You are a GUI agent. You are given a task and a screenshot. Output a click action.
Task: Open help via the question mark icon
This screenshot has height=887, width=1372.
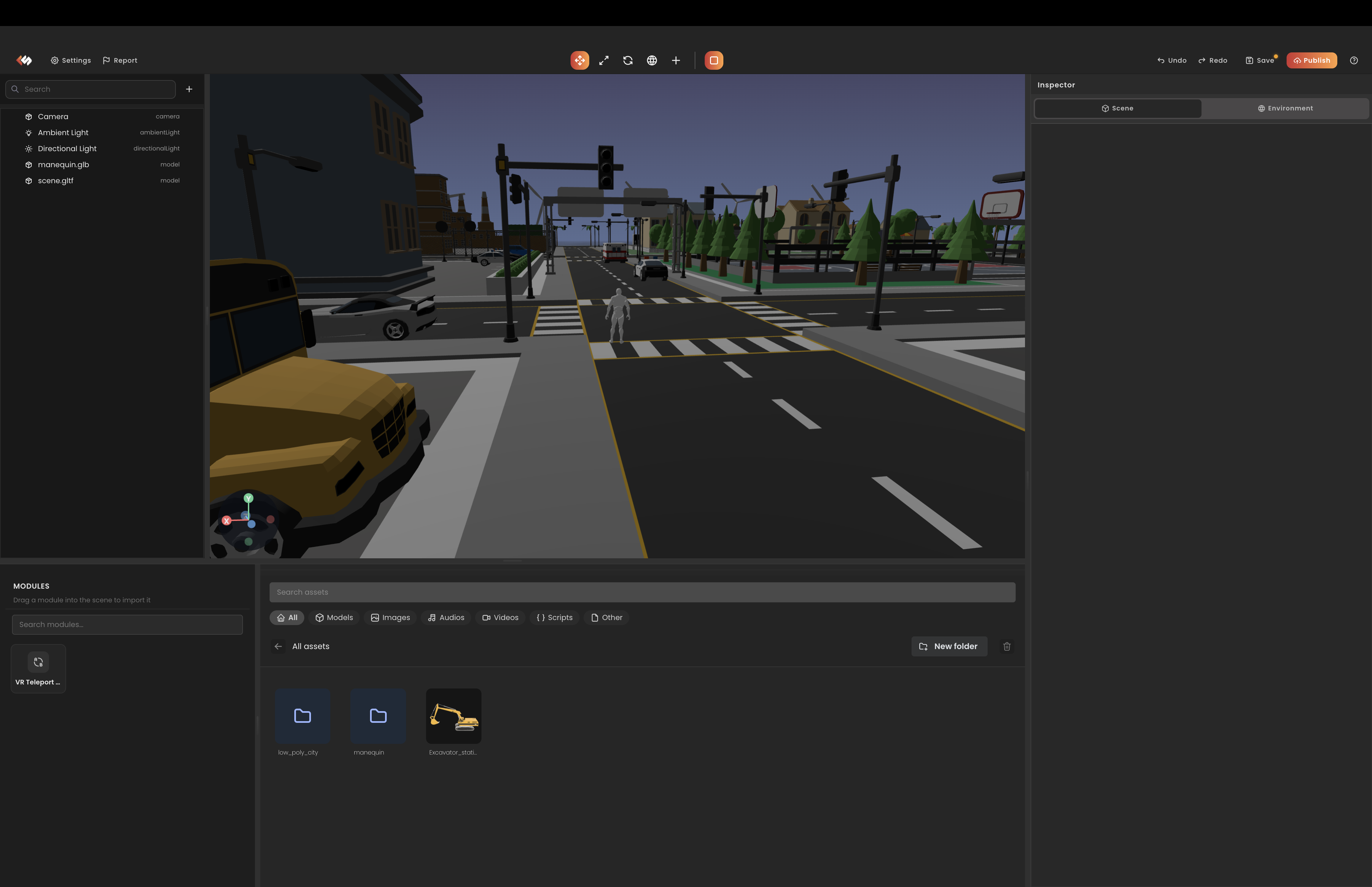pos(1354,60)
